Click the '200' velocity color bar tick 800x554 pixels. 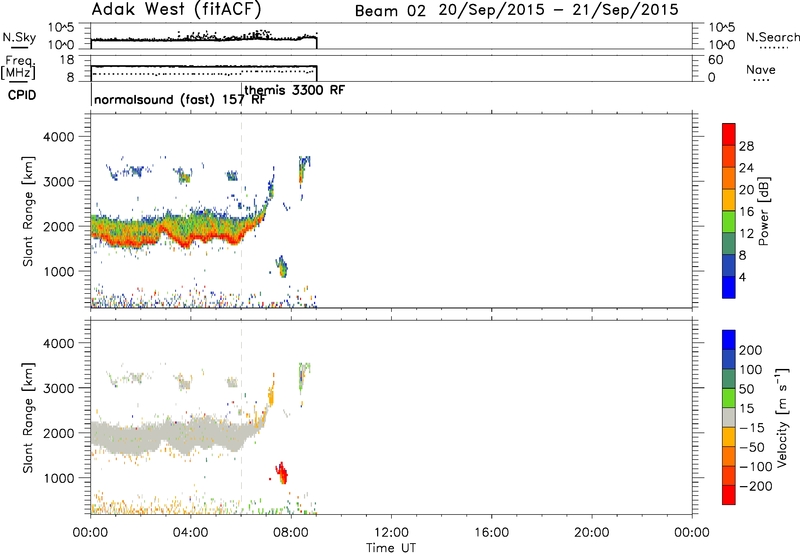click(x=751, y=350)
